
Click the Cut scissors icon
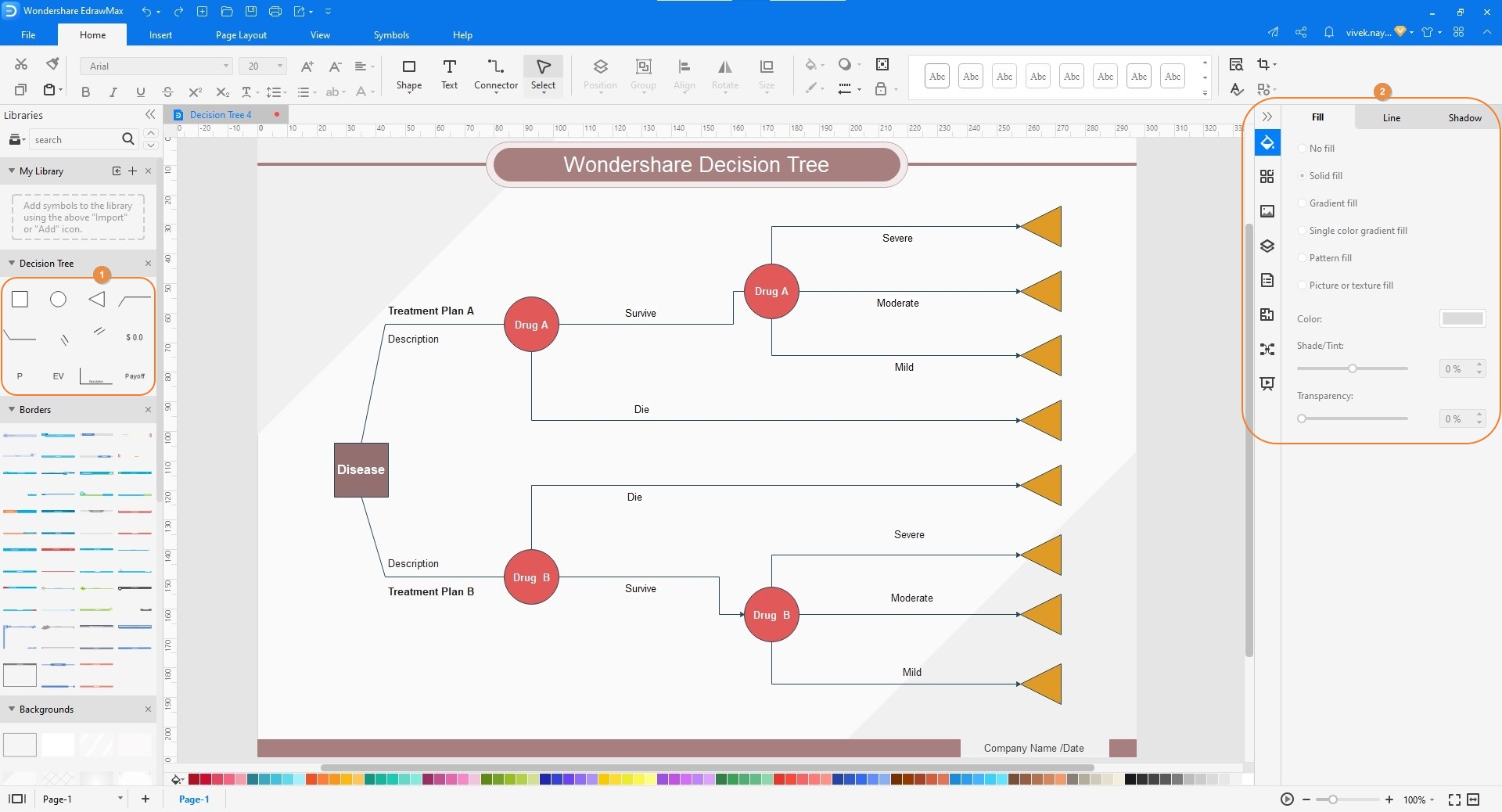[21, 64]
